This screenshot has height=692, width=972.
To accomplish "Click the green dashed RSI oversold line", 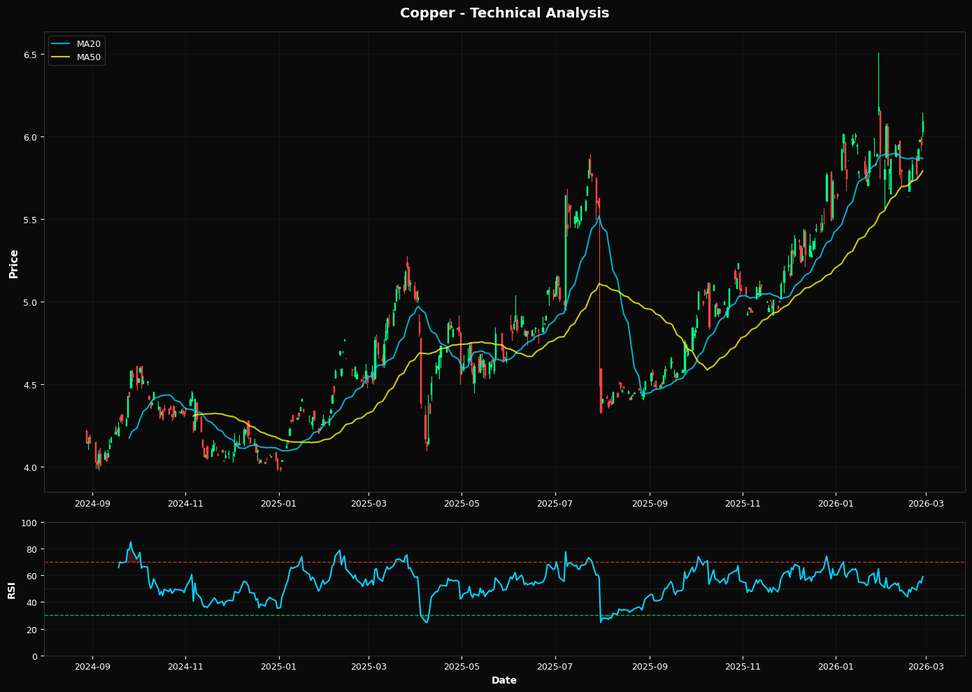I will 504,616.
